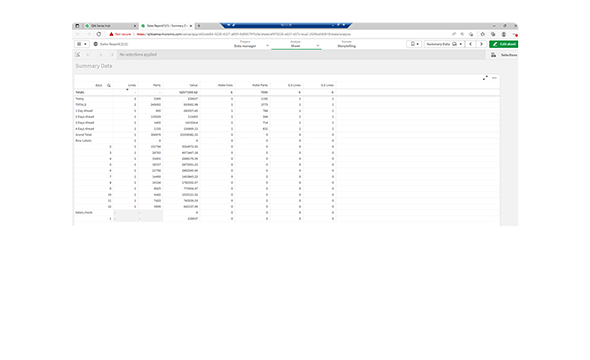Viewport: 590px width, 360px height.
Task: Open the app info globe icon
Action: tap(96, 44)
